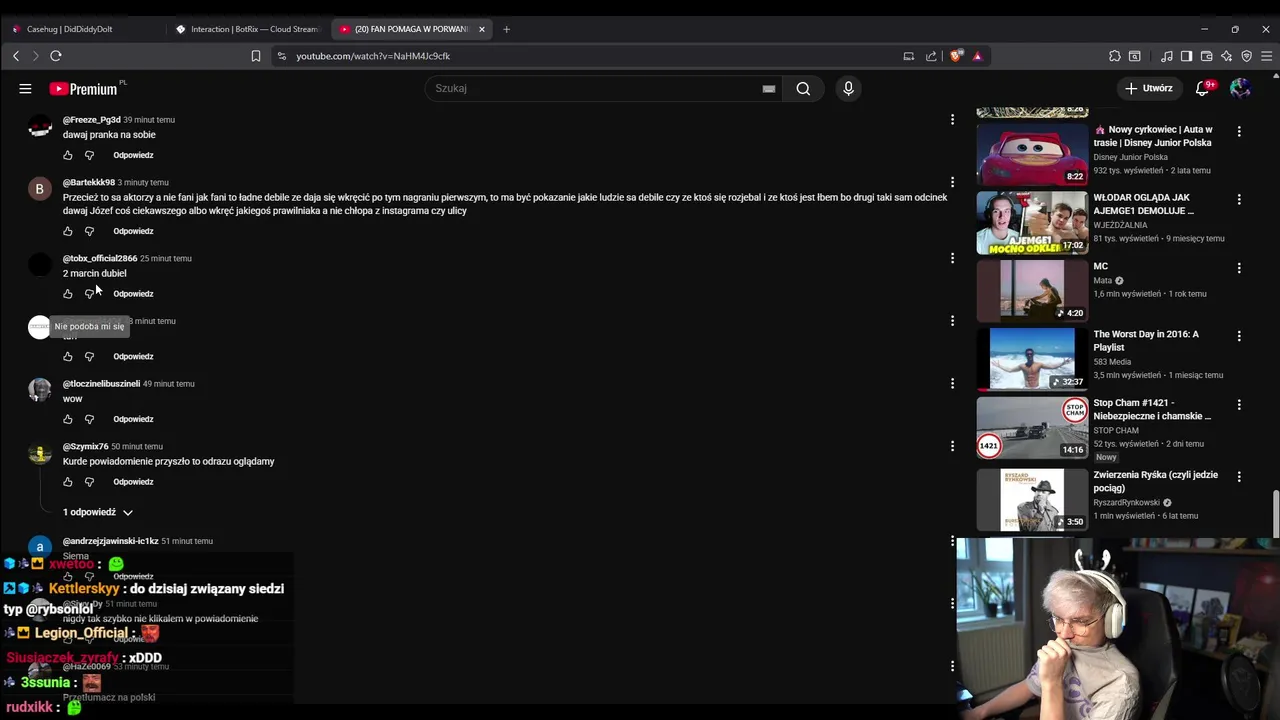The image size is (1280, 720).
Task: Reply to @Bartekk98 with Odpowiedz
Action: tap(133, 232)
